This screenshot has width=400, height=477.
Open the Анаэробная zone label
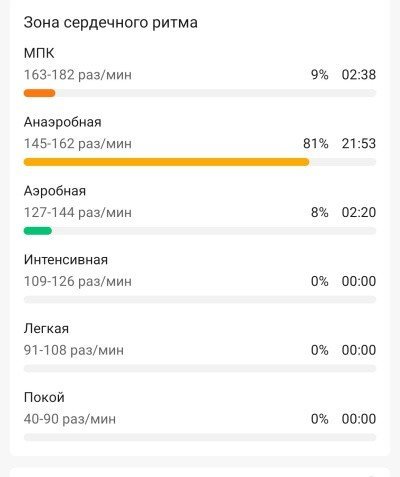coord(62,122)
